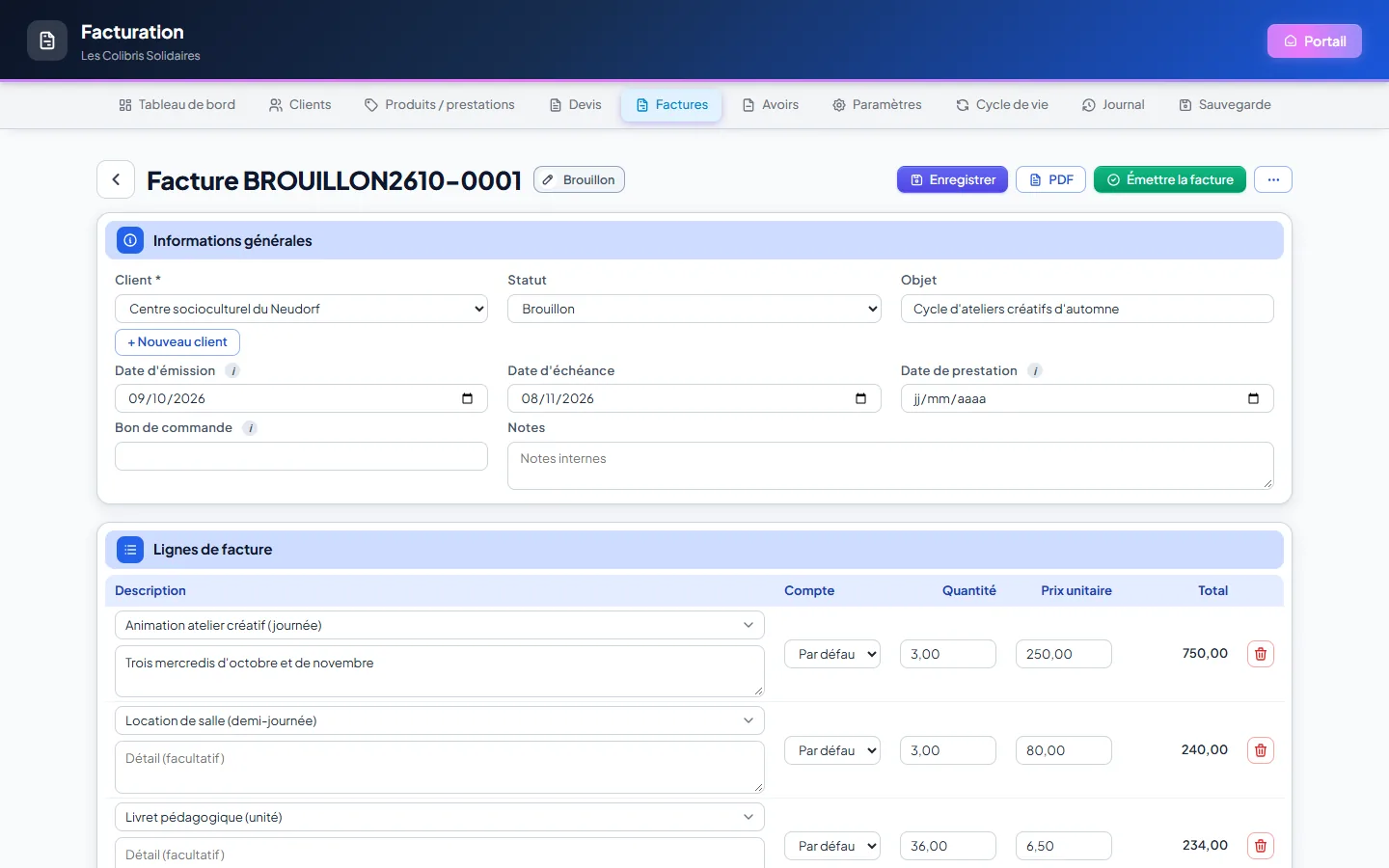Click the Facturation document logo icon
This screenshot has height=868, width=1389.
(x=47, y=41)
